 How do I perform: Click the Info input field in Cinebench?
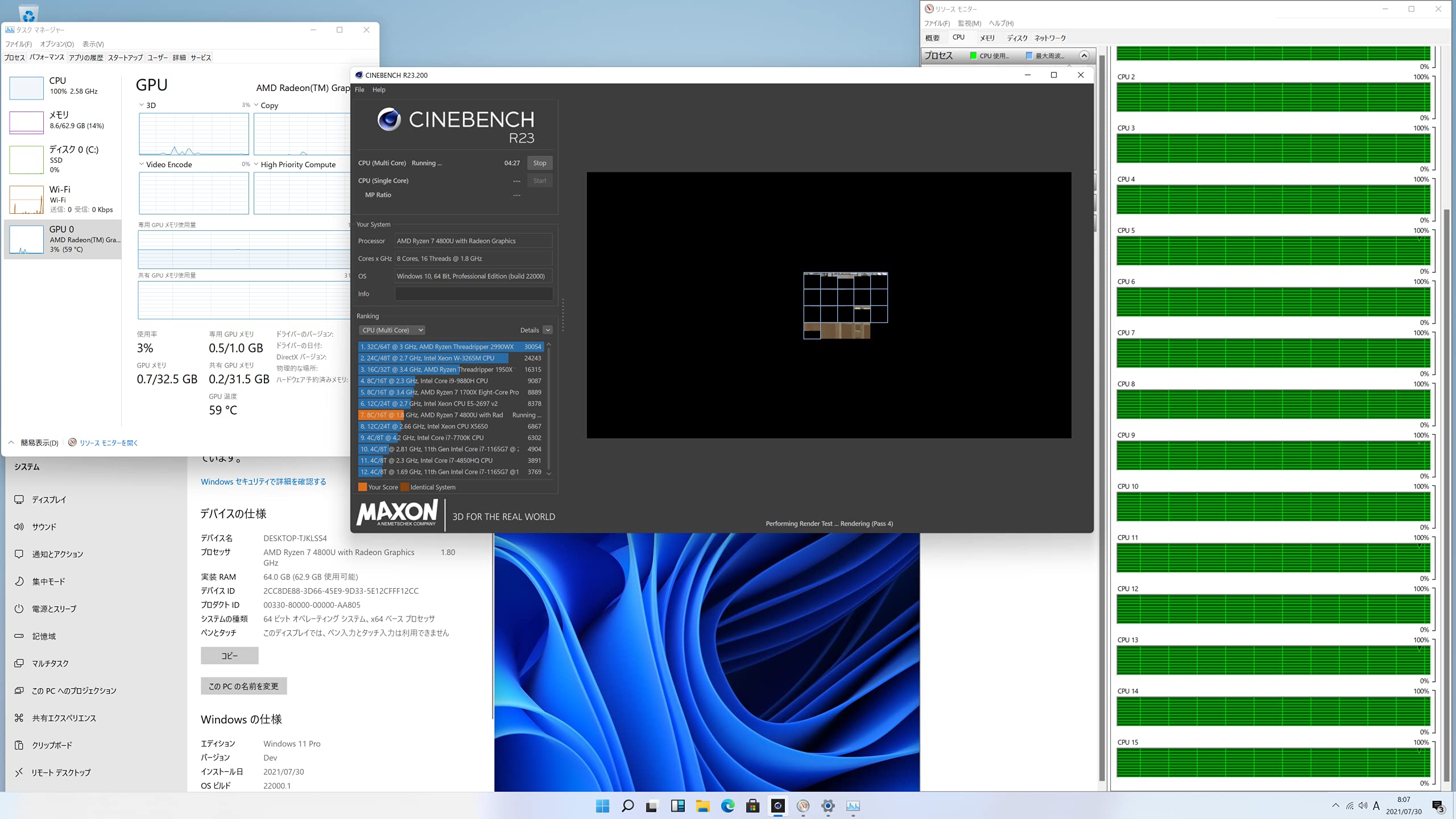pyautogui.click(x=473, y=294)
